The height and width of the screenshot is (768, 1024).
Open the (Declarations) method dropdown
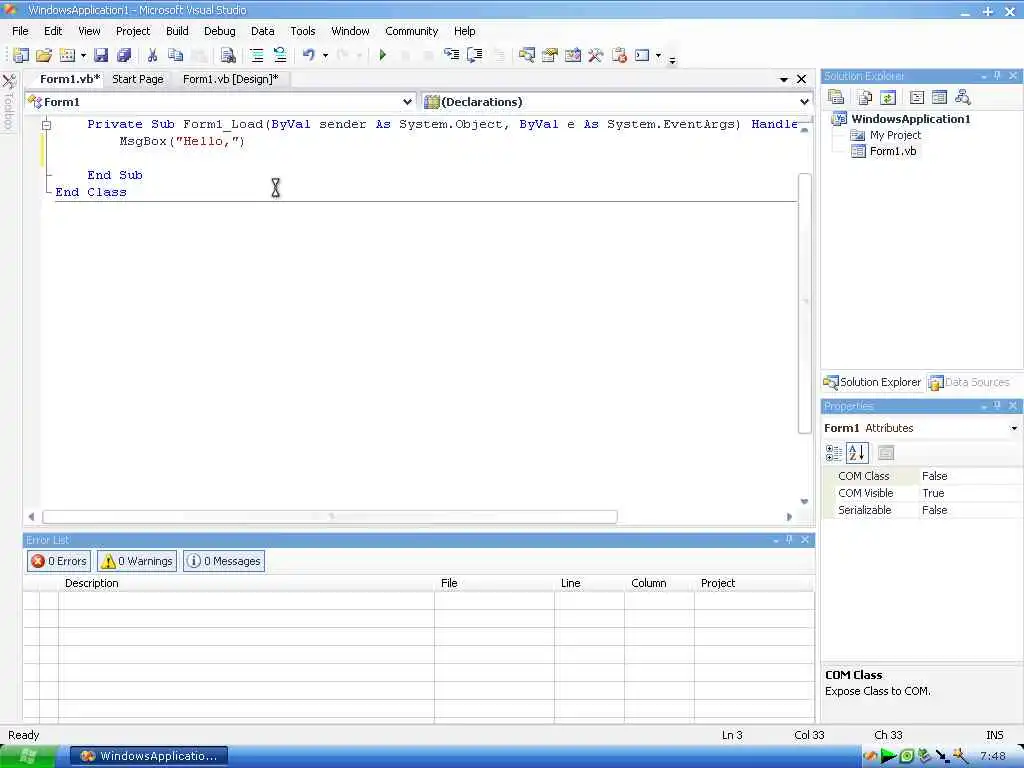click(804, 102)
